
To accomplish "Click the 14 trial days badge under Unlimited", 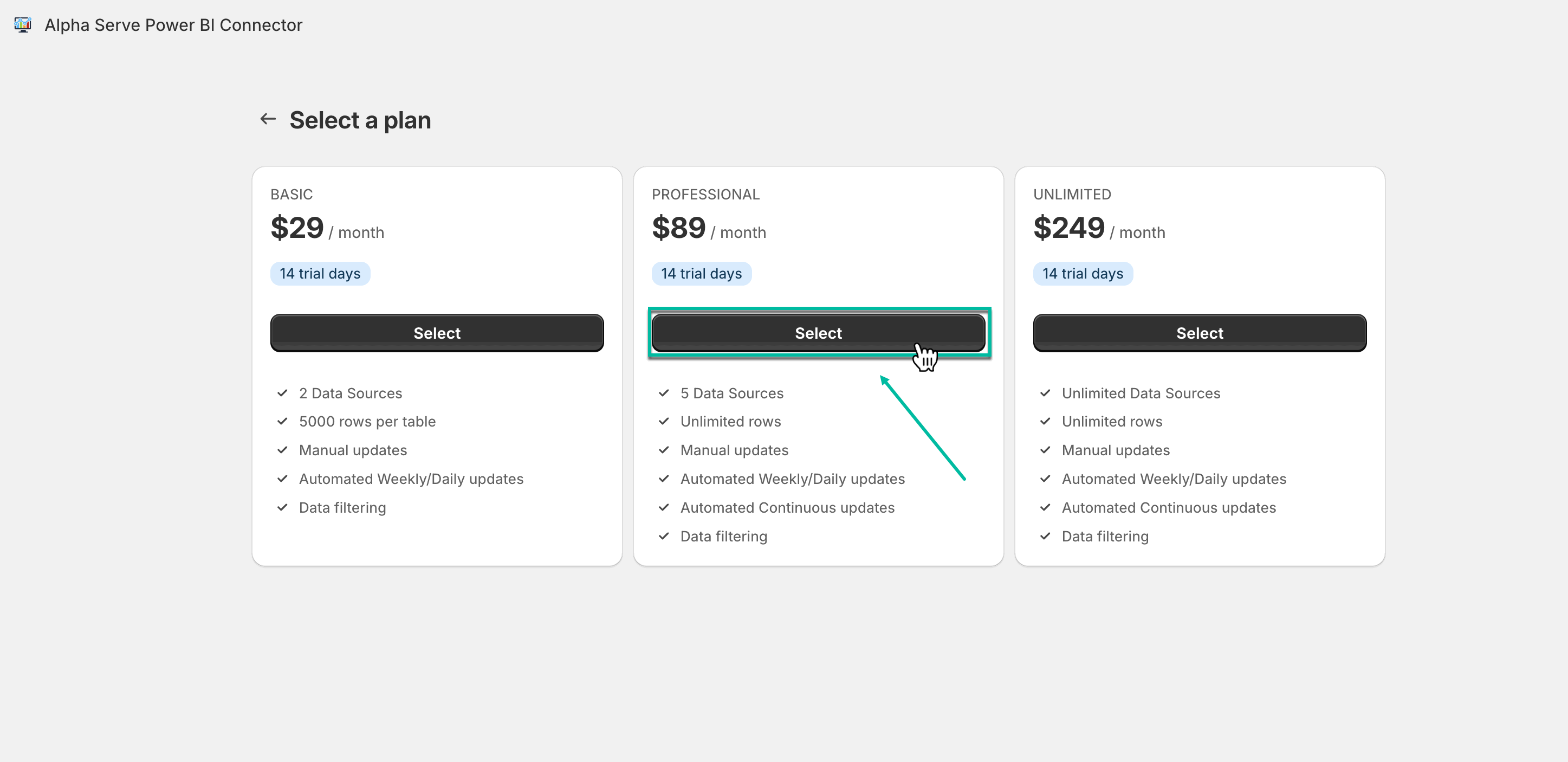I will pos(1083,273).
